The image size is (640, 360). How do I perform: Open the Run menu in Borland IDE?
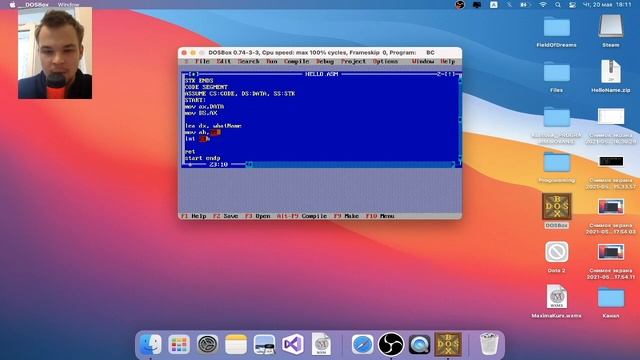coord(271,61)
